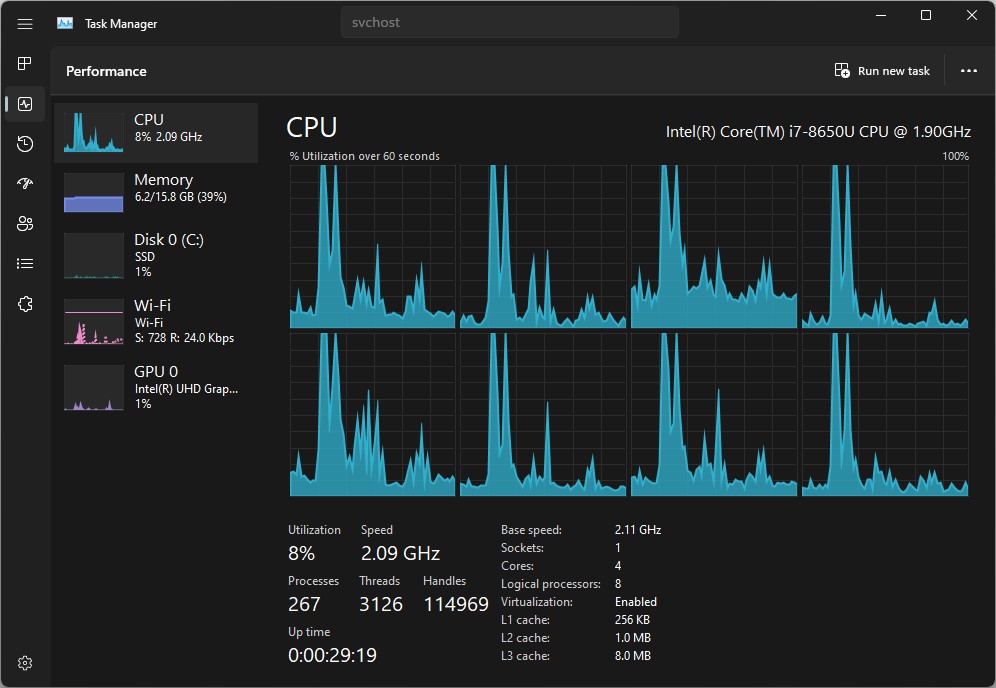Open Startup apps from the sidebar

click(25, 183)
